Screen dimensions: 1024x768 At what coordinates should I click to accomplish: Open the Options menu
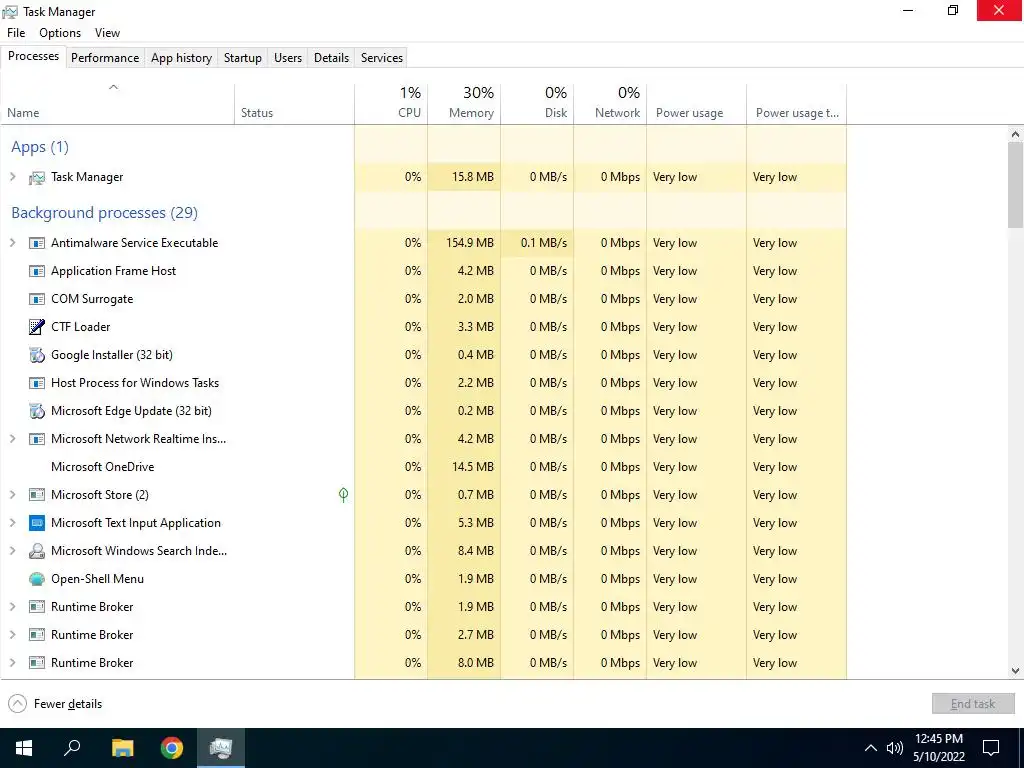60,33
